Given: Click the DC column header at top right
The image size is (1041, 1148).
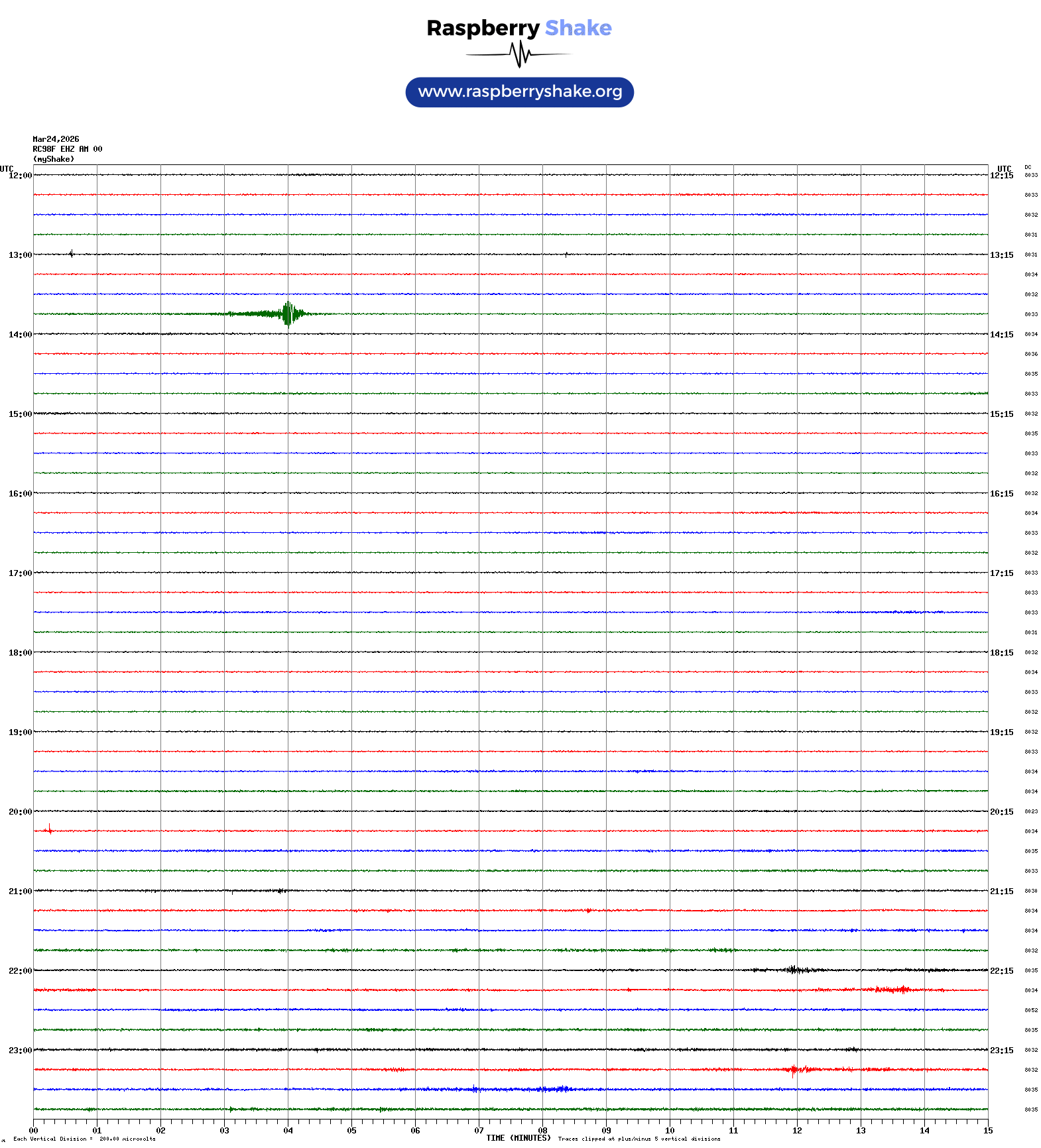Looking at the screenshot, I should tap(1028, 168).
